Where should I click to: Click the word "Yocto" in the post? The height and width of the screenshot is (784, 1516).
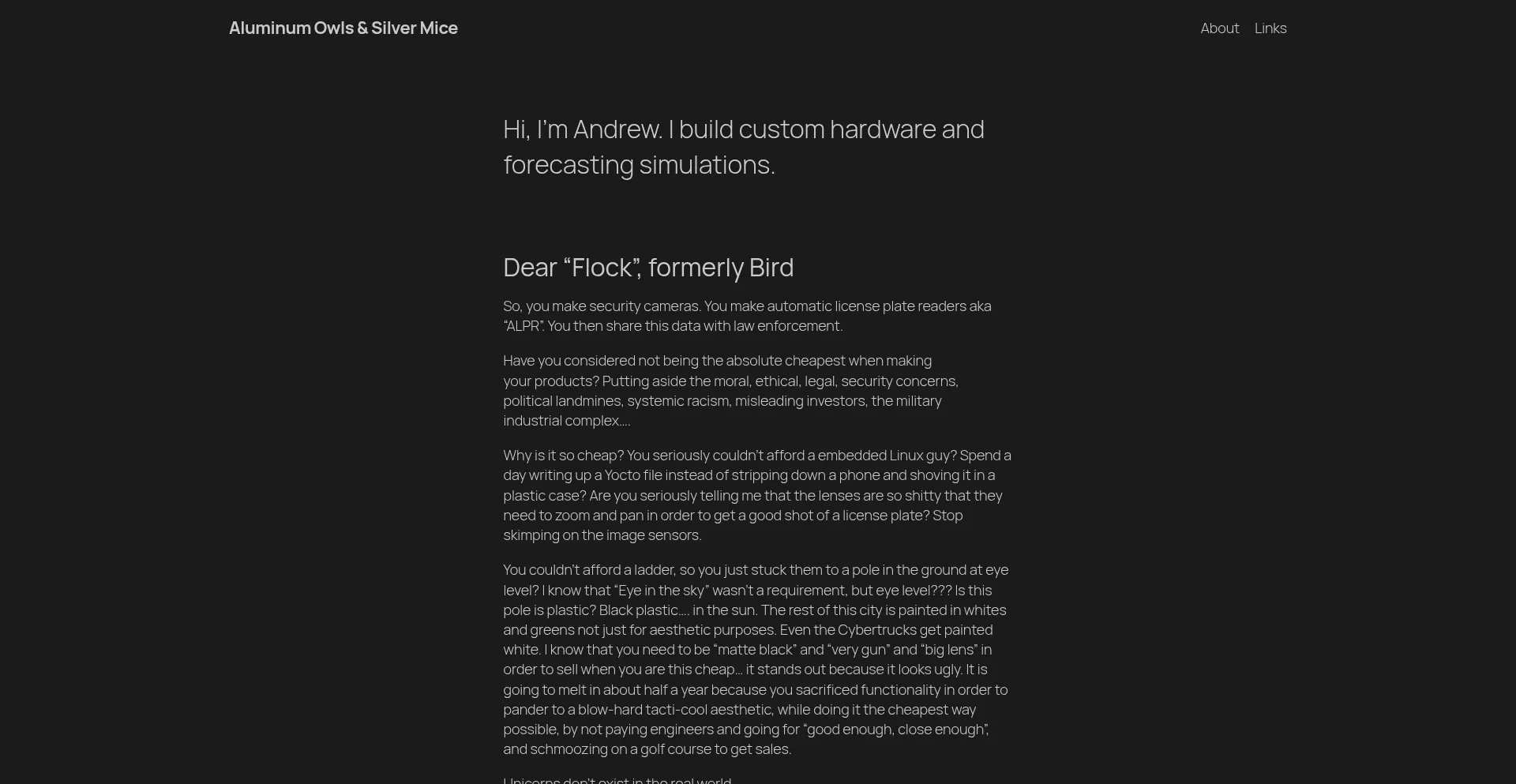click(622, 475)
